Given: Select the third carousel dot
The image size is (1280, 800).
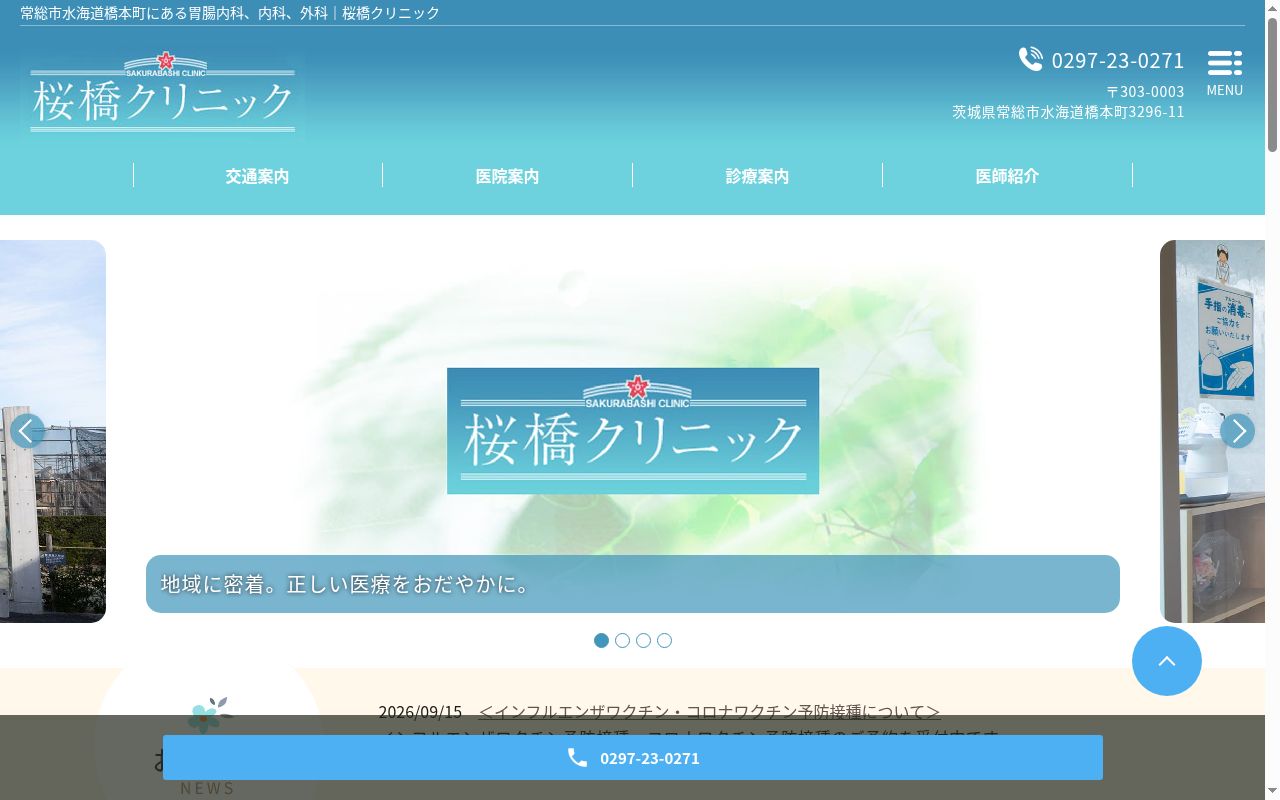Looking at the screenshot, I should click(x=643, y=640).
